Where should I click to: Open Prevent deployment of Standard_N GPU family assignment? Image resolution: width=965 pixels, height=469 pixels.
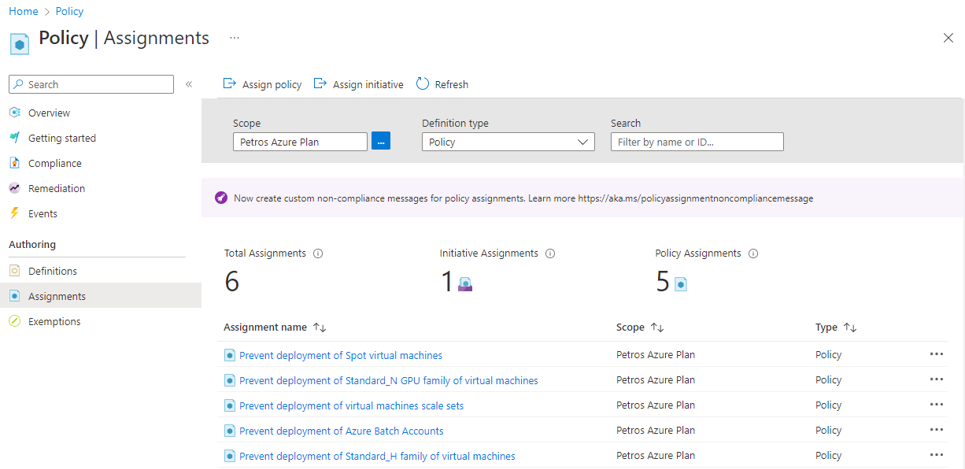click(x=388, y=380)
